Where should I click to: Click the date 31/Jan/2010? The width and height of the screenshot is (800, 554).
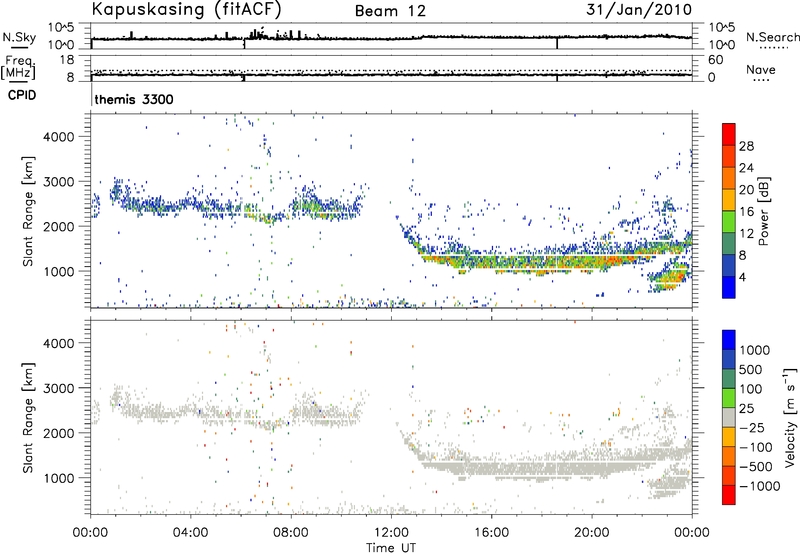point(639,10)
